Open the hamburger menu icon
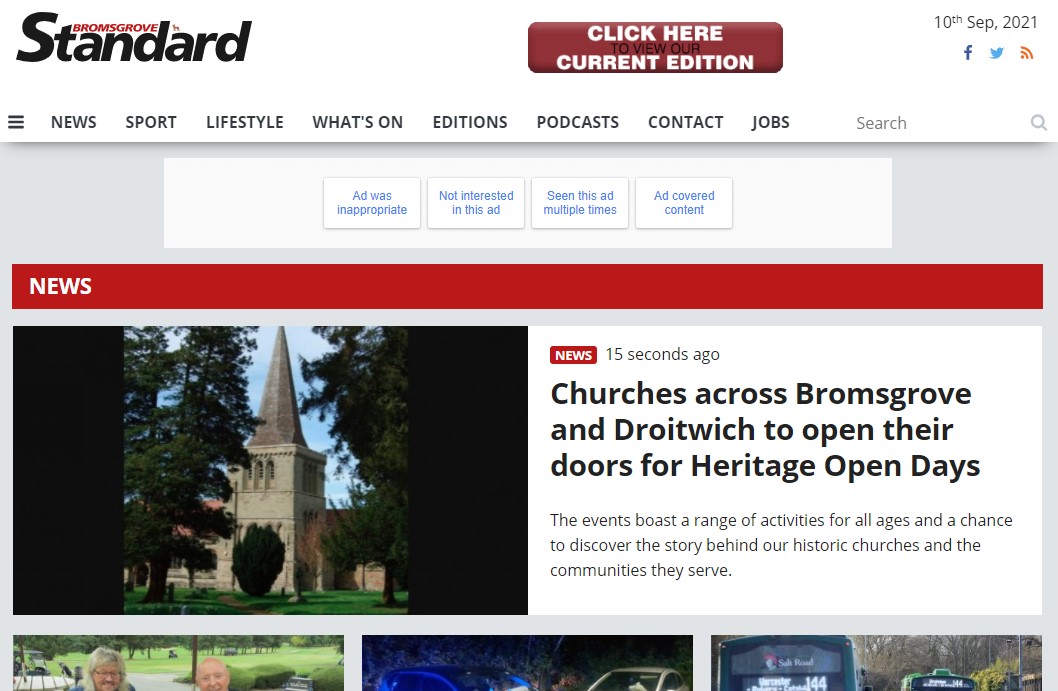This screenshot has height=691, width=1058. click(16, 122)
